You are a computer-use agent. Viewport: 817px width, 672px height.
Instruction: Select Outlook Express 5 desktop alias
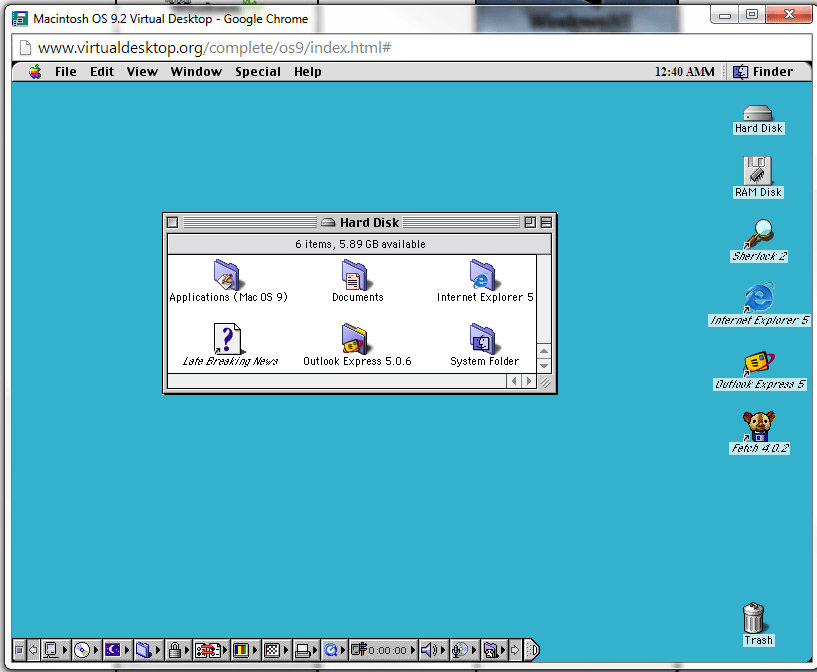pos(759,370)
